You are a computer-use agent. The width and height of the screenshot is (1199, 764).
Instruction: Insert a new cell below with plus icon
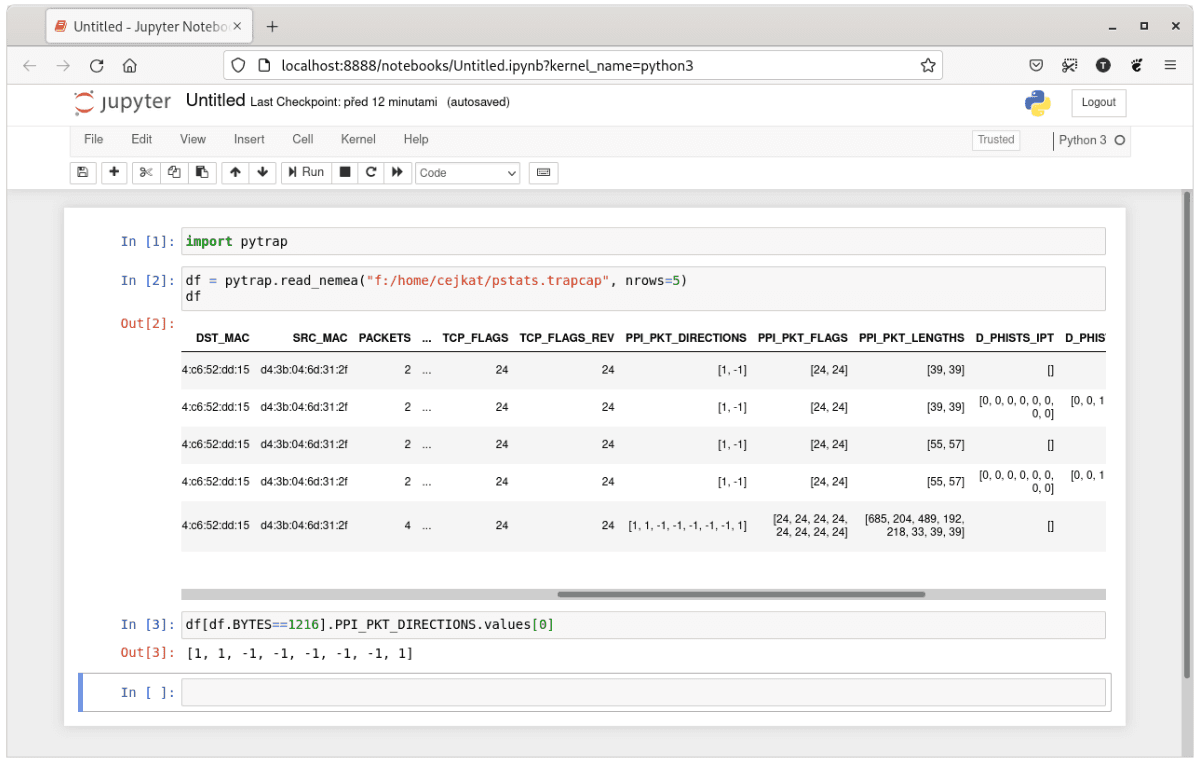pyautogui.click(x=115, y=173)
